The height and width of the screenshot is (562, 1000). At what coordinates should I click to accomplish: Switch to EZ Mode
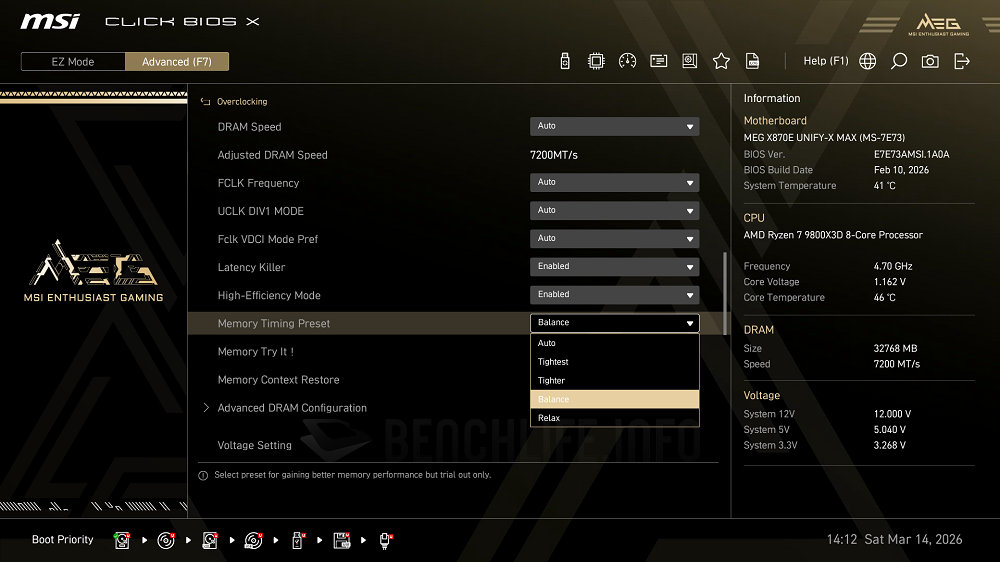pos(73,61)
